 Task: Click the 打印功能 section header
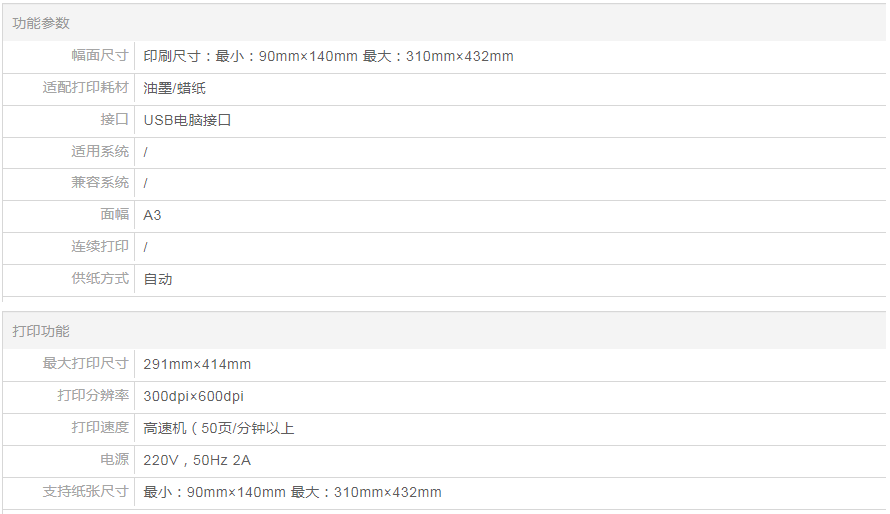pos(41,331)
